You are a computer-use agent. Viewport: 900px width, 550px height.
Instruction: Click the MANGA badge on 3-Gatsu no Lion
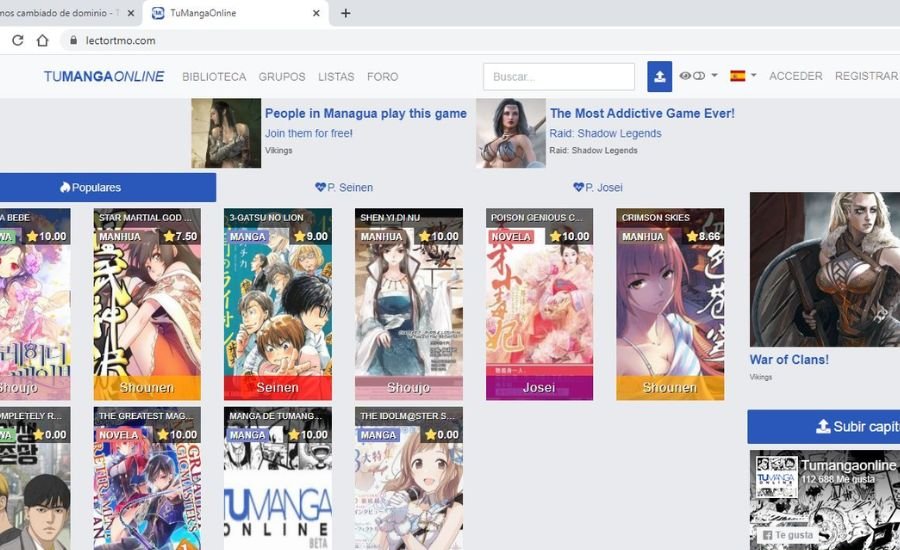248,237
